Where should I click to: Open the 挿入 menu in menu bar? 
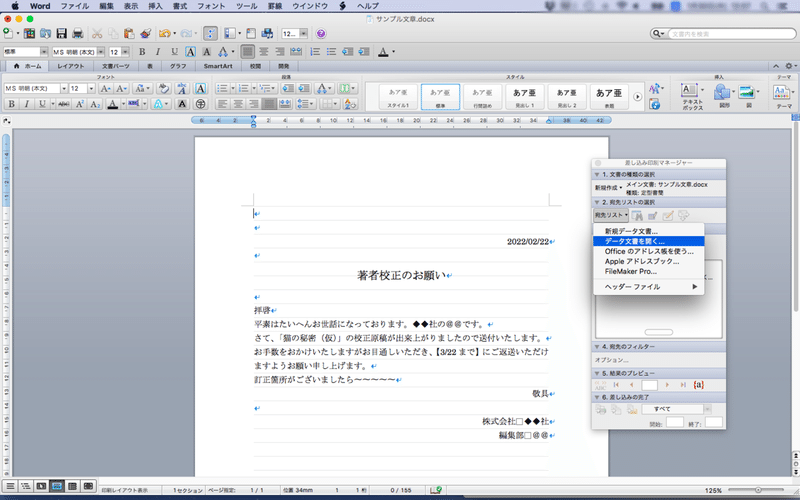[155, 6]
